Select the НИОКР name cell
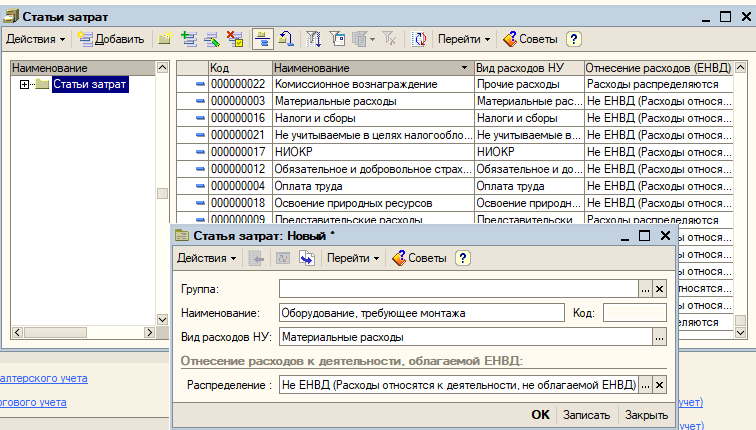This screenshot has width=756, height=430. (373, 152)
